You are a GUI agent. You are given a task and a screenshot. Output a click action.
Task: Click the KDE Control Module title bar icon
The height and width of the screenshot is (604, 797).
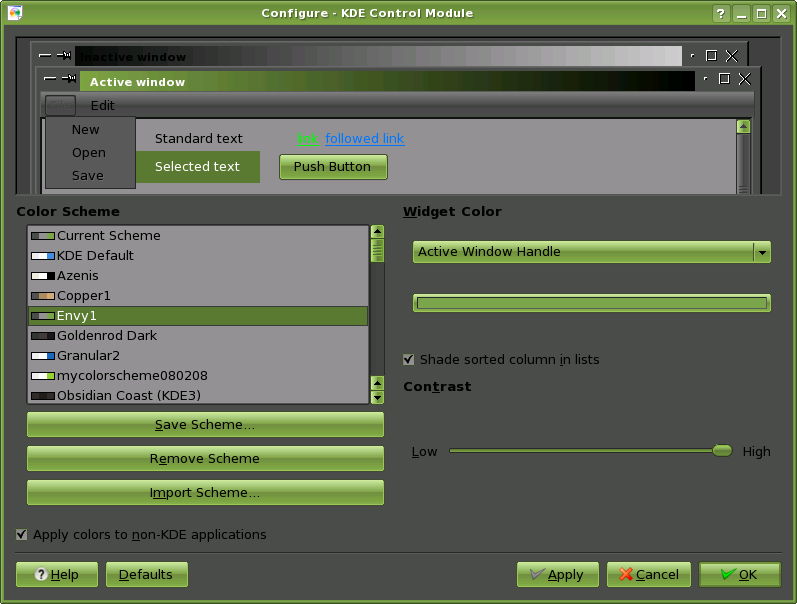point(15,13)
